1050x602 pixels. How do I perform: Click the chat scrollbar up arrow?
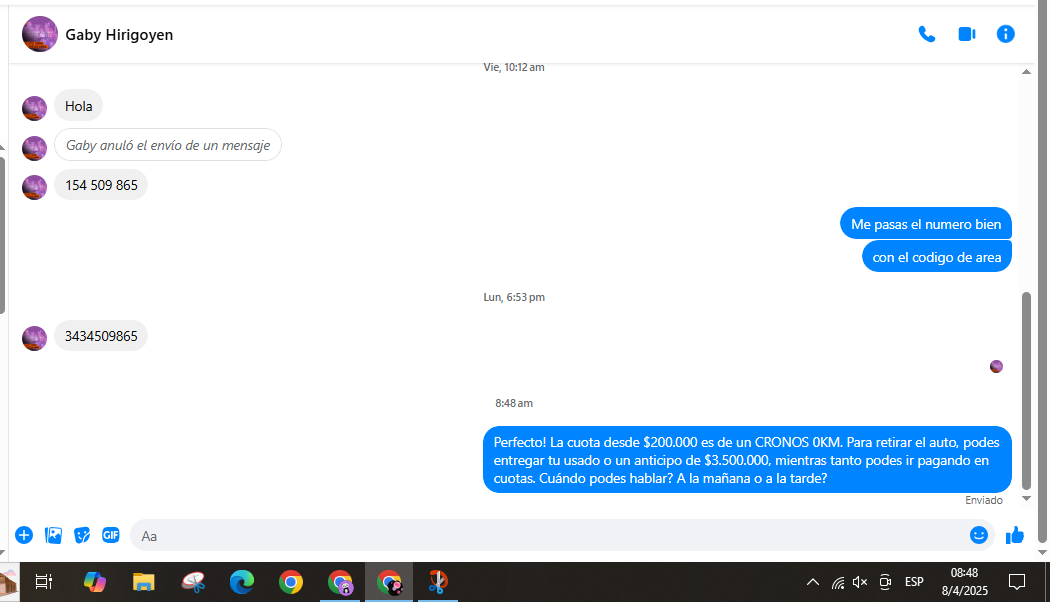[1026, 72]
